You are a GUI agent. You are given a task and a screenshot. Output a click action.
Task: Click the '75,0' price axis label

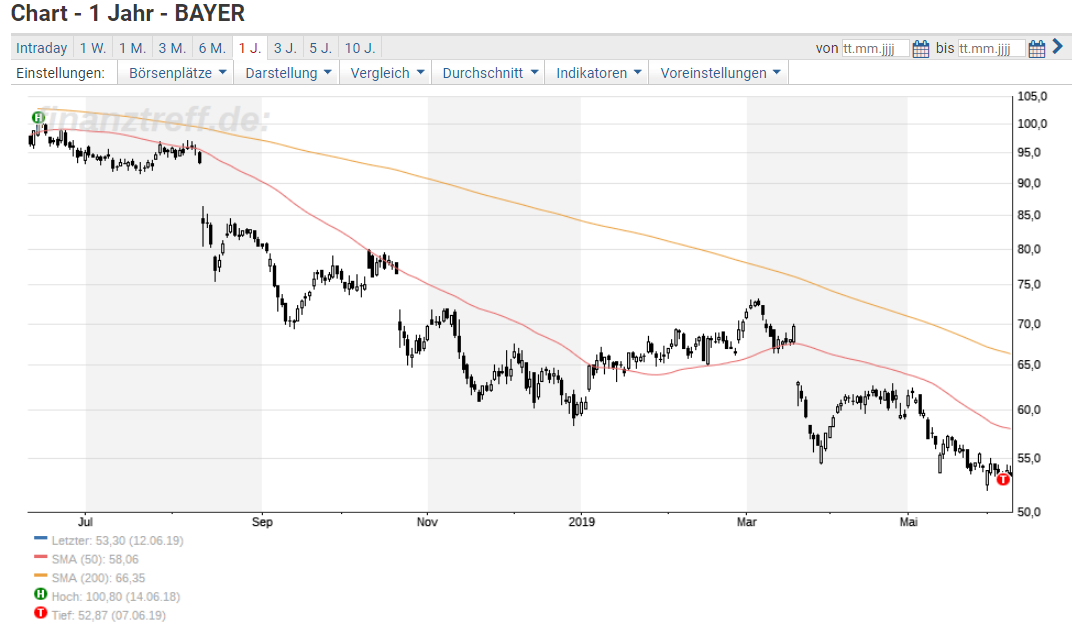click(x=1030, y=285)
